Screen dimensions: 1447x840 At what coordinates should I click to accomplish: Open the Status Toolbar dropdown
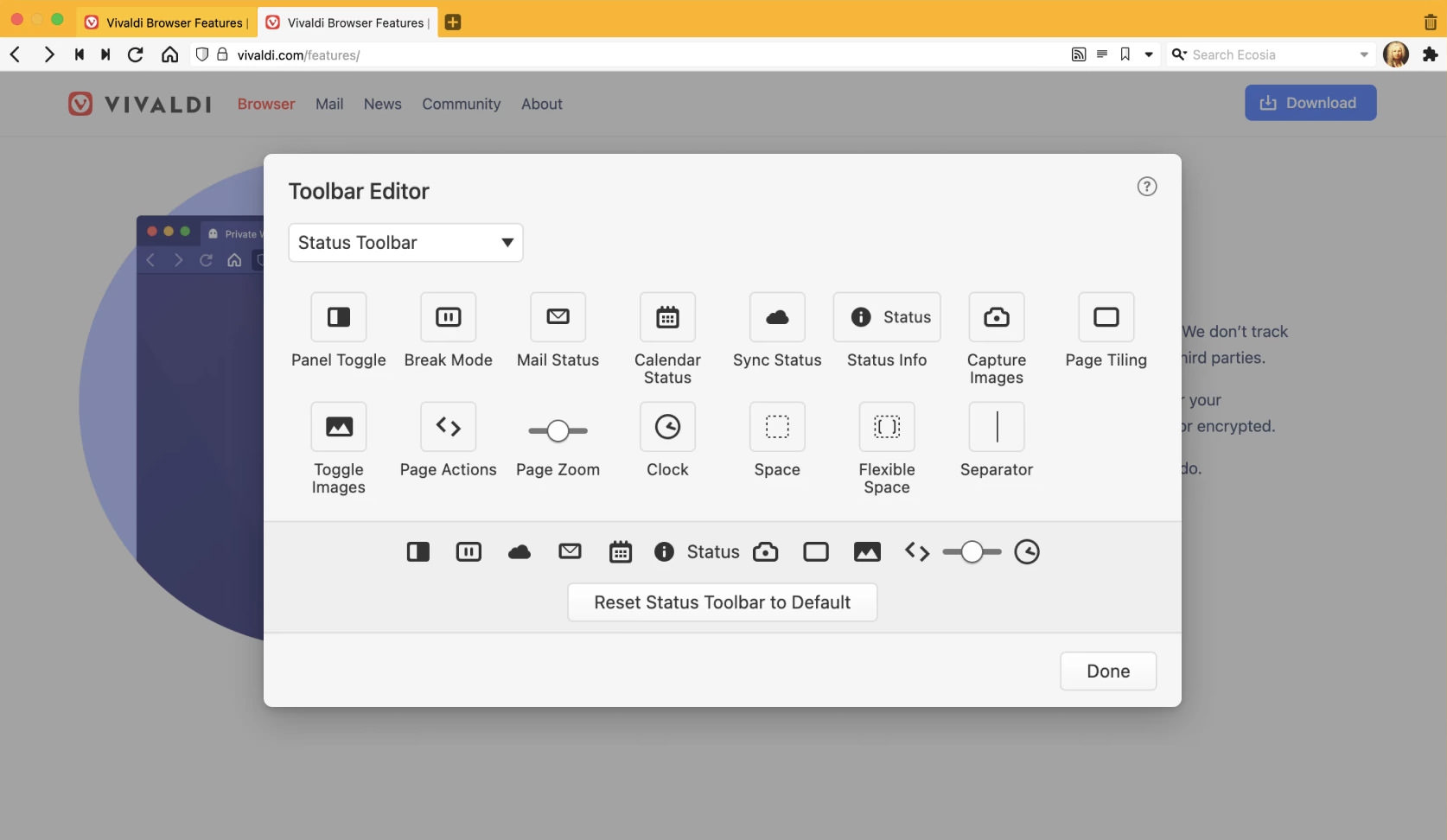[405, 243]
